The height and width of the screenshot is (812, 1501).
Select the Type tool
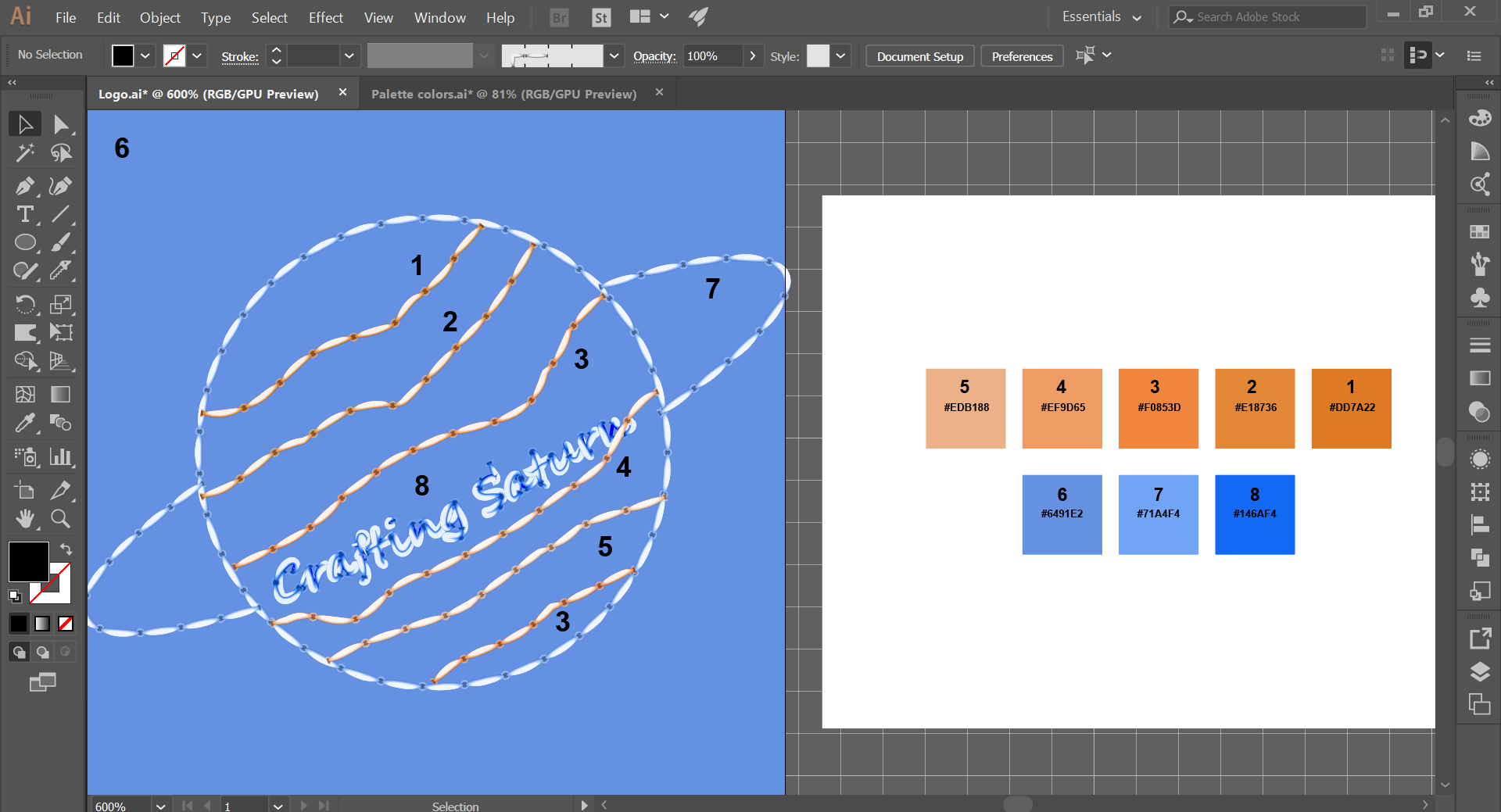click(x=25, y=214)
